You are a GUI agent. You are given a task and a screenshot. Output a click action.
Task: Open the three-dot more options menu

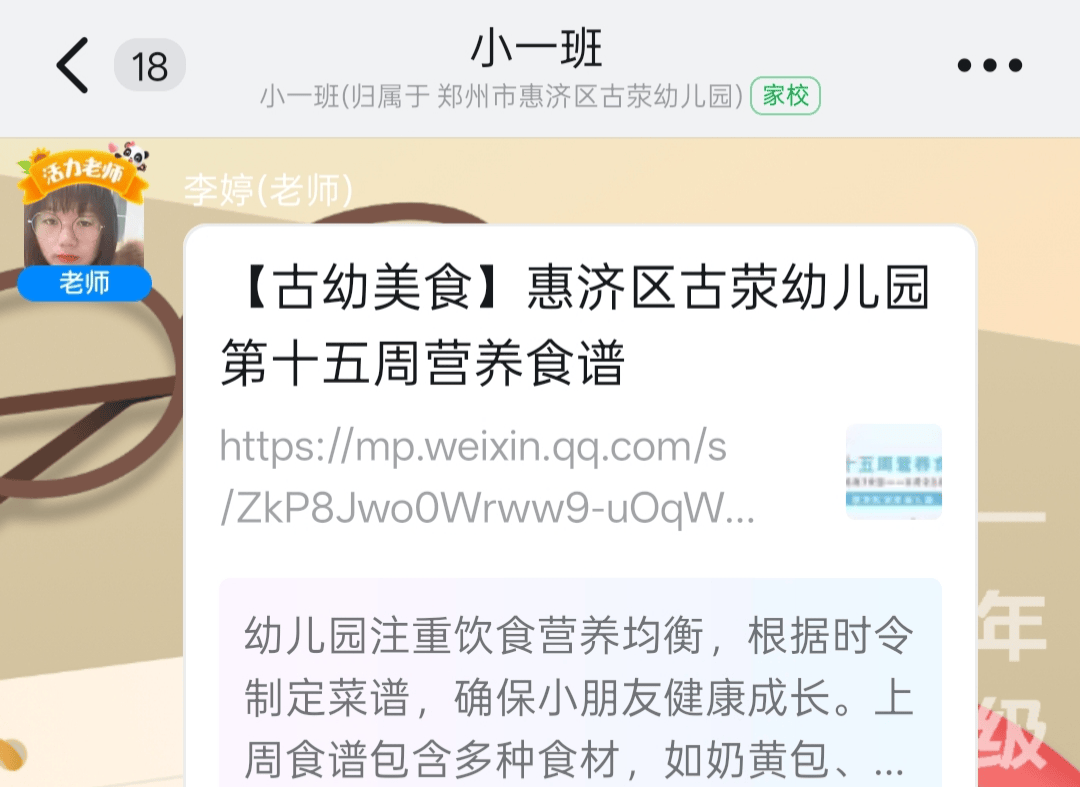(990, 65)
